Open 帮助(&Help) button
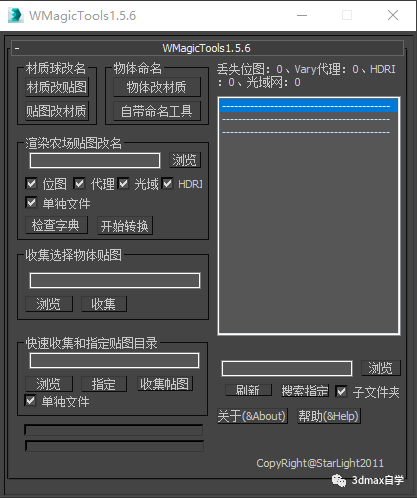Image resolution: width=417 pixels, height=498 pixels. [x=329, y=416]
